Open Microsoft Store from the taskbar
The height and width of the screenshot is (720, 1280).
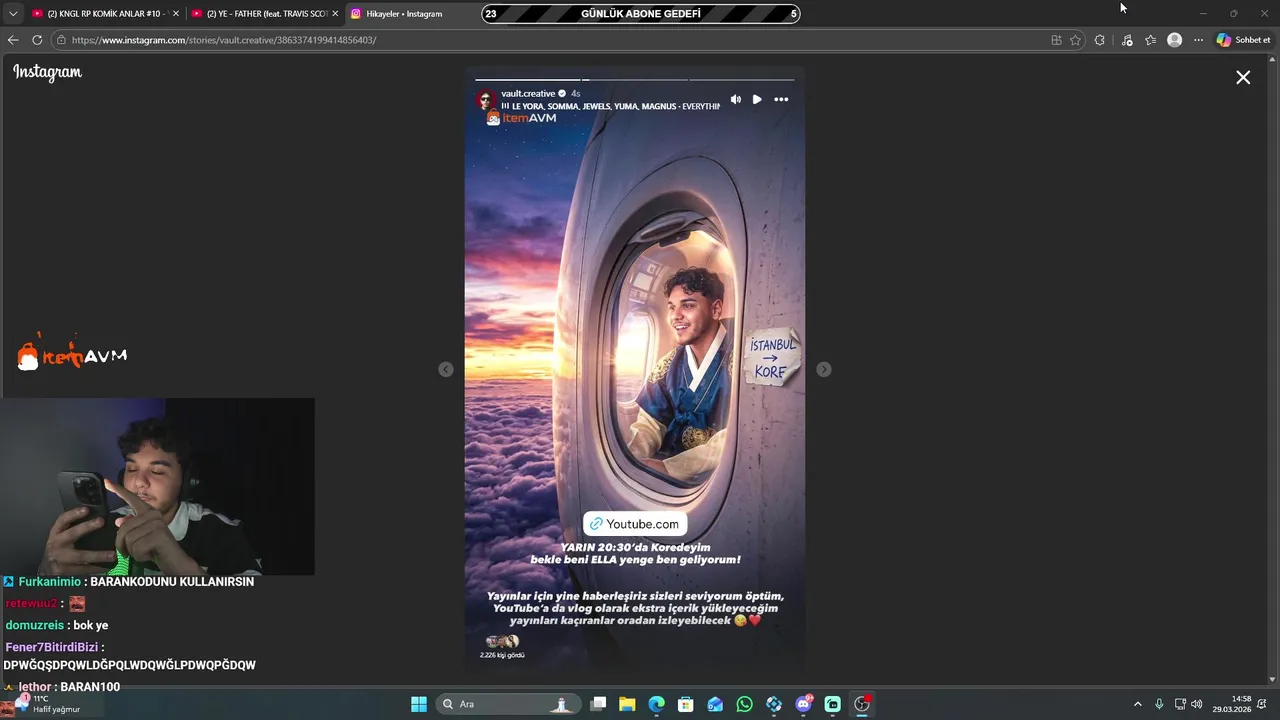point(685,704)
